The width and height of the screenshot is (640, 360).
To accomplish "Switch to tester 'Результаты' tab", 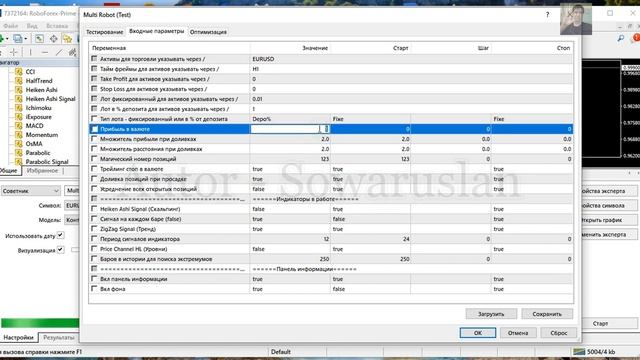I will [59, 338].
